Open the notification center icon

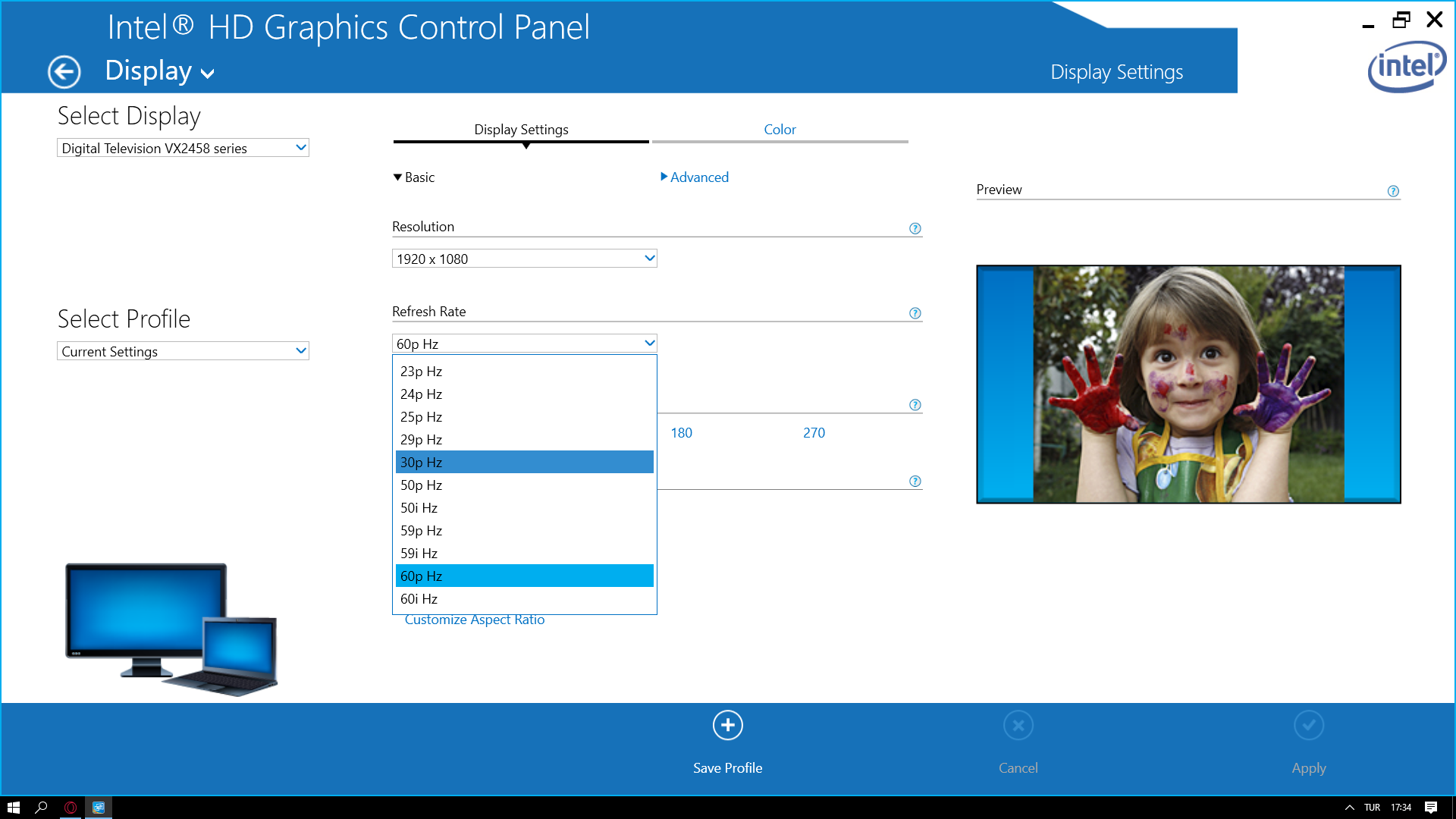point(1431,808)
